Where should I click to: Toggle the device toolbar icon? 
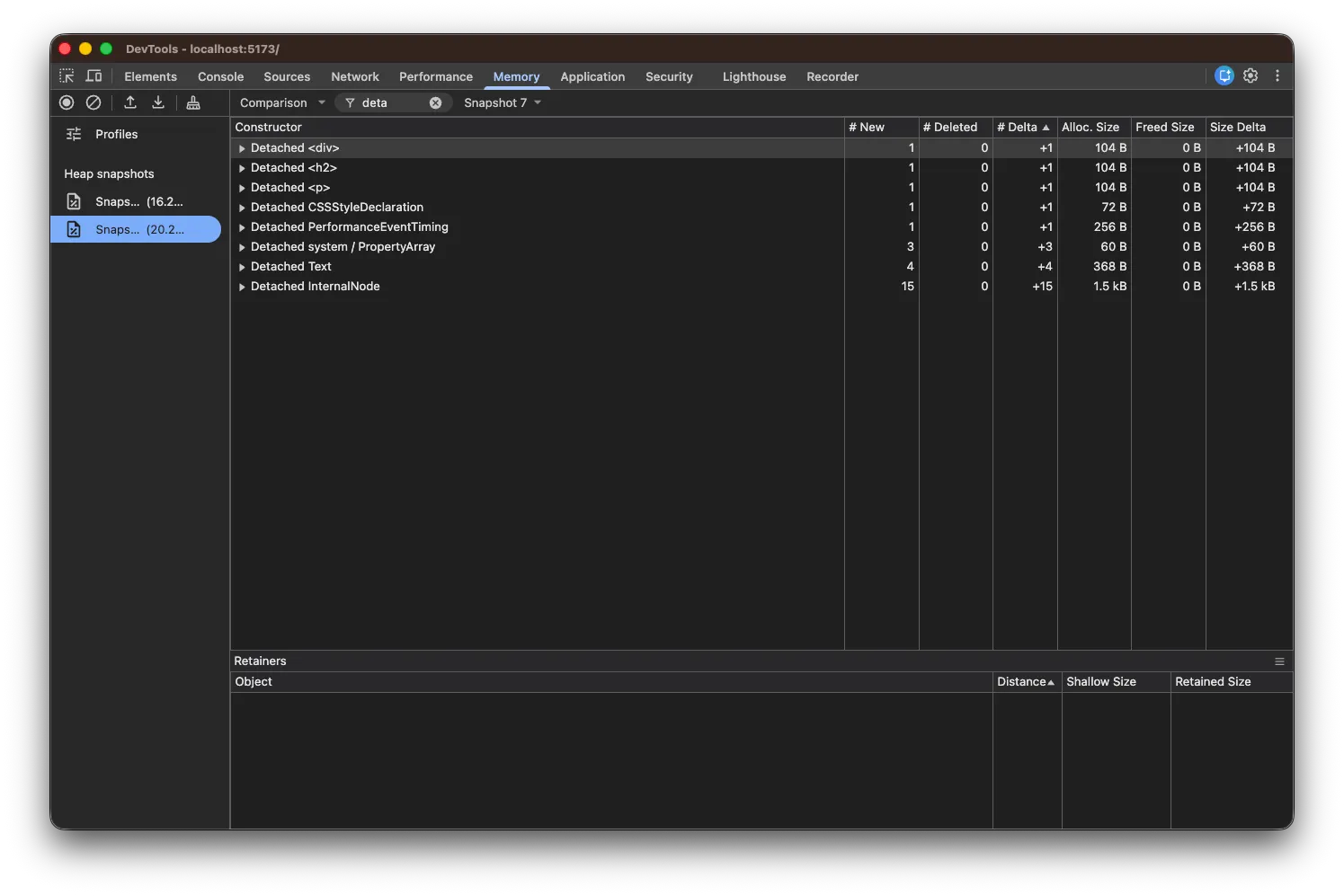tap(93, 76)
